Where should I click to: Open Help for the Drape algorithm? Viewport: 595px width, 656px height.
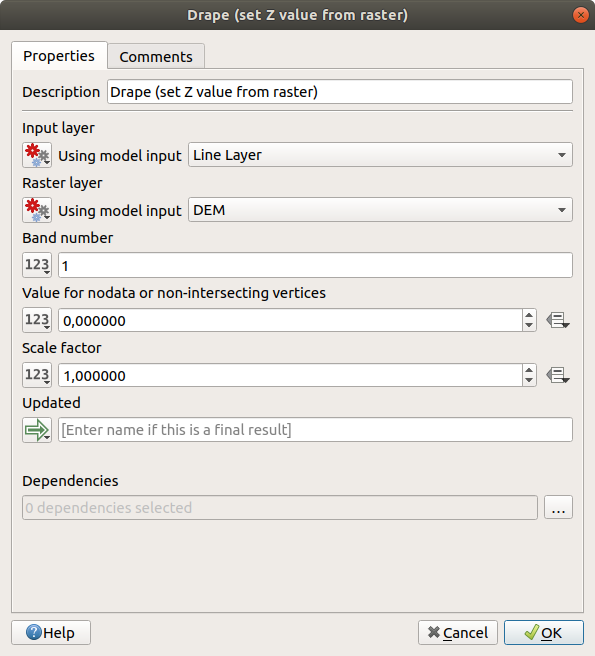tap(51, 633)
